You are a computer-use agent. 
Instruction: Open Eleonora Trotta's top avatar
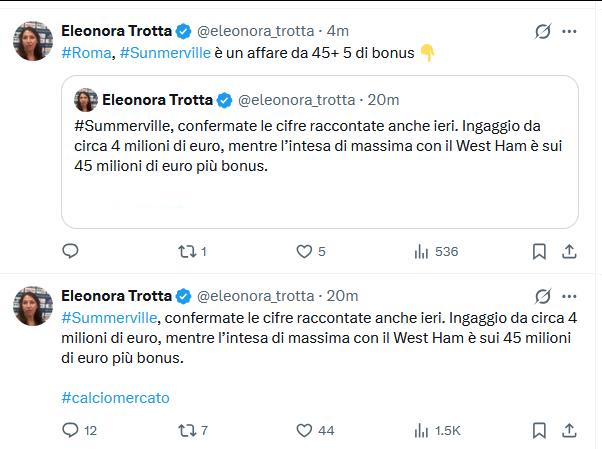(33, 41)
